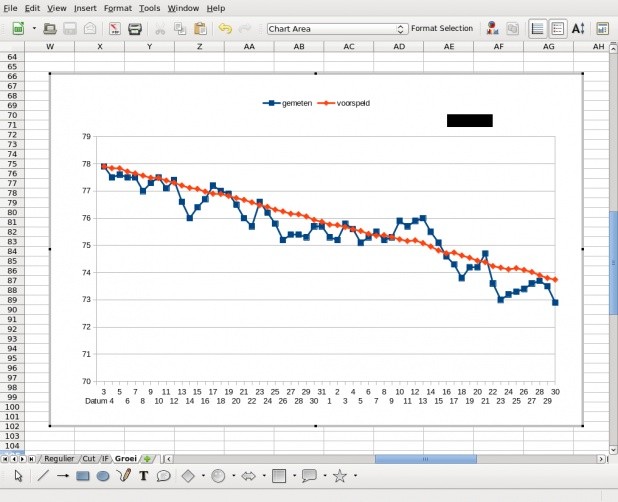Click the Undo arrow icon
The image size is (618, 502).
point(224,29)
